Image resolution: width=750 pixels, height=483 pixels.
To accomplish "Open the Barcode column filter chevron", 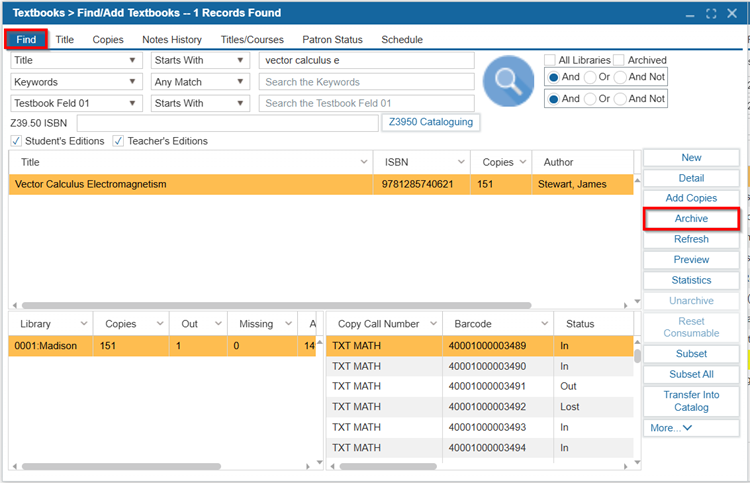I will tap(544, 324).
